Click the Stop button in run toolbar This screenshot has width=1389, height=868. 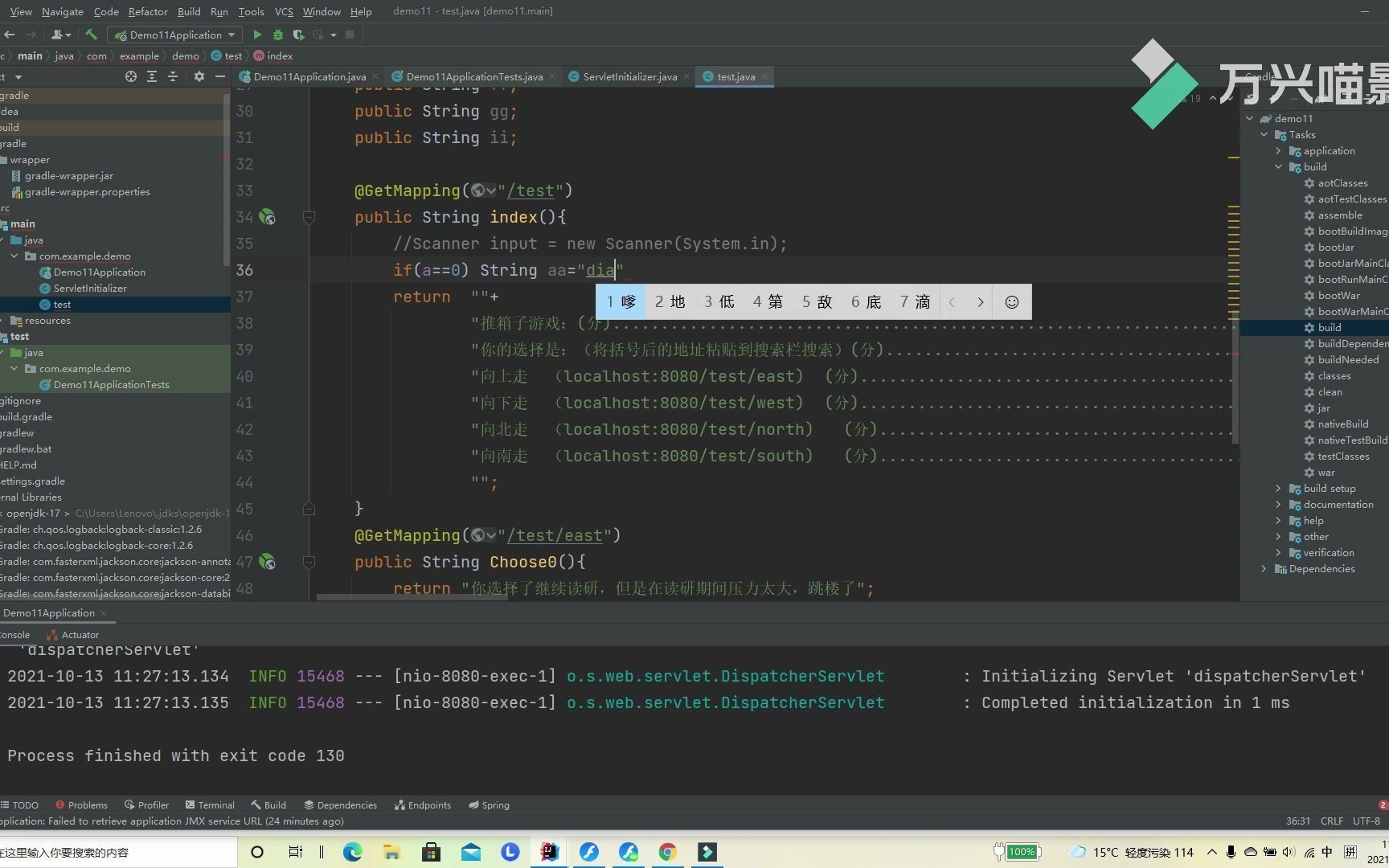click(350, 35)
